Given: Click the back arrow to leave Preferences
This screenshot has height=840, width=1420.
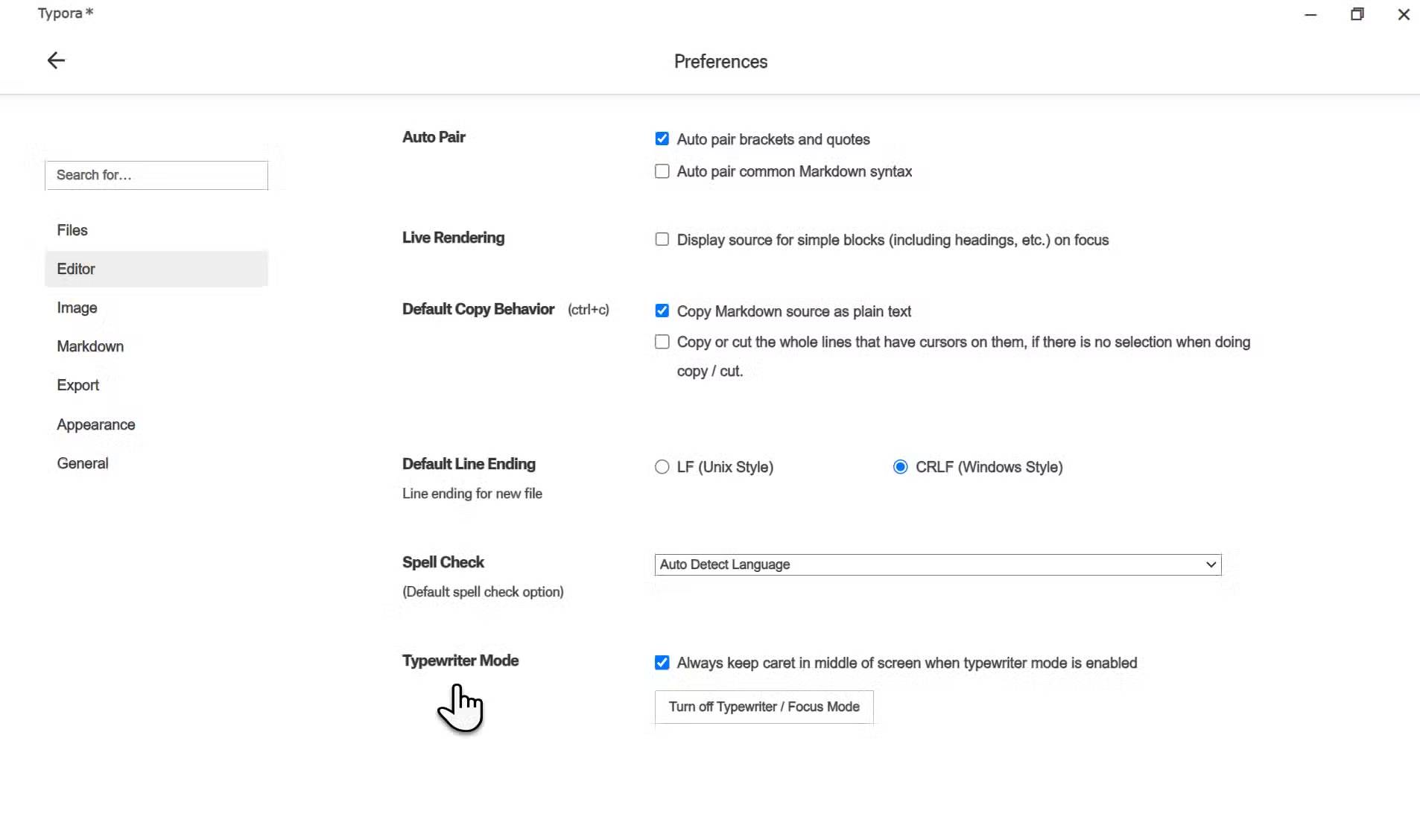Looking at the screenshot, I should tap(56, 60).
